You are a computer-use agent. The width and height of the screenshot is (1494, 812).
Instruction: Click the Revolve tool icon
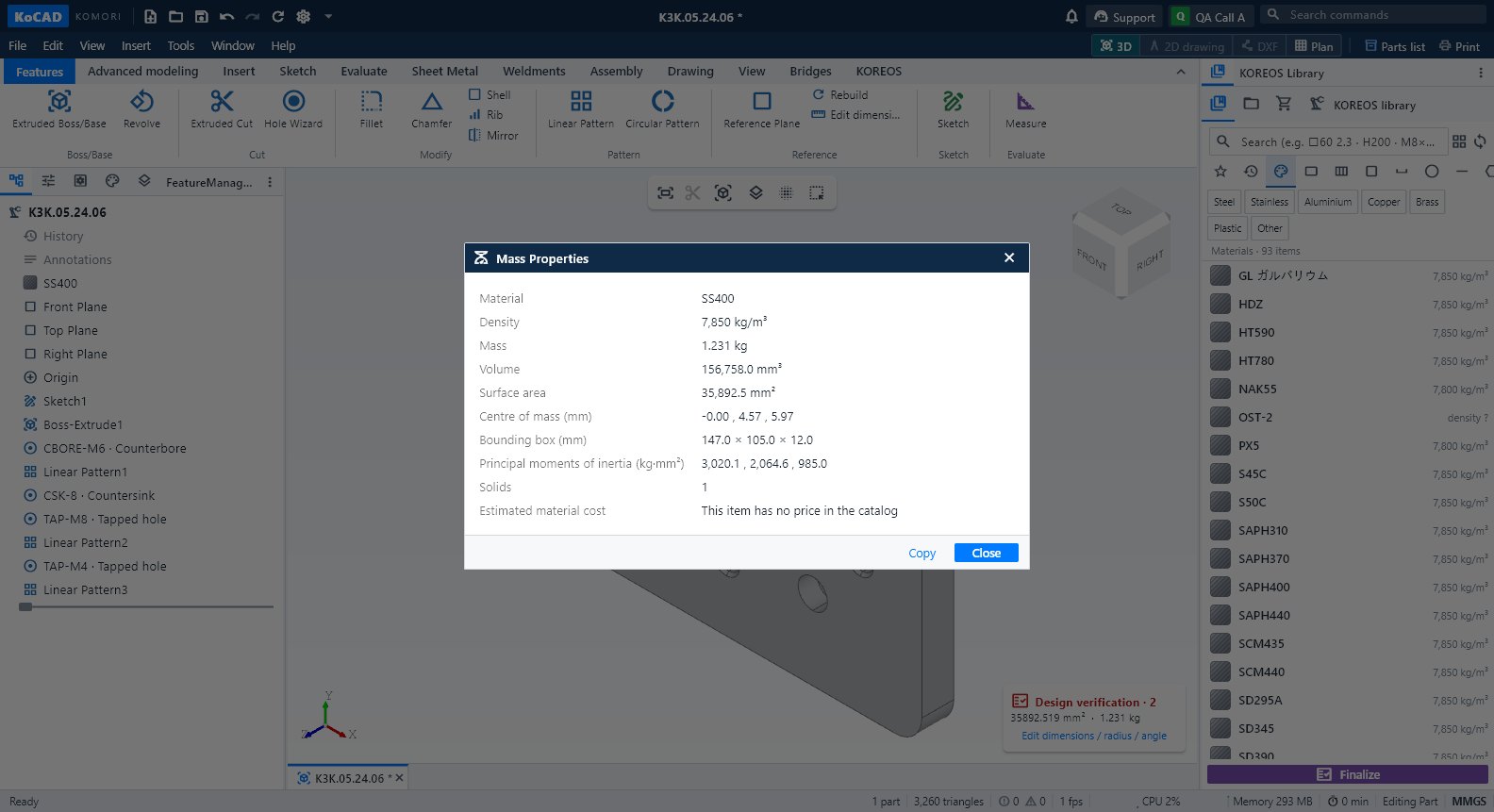click(x=141, y=102)
